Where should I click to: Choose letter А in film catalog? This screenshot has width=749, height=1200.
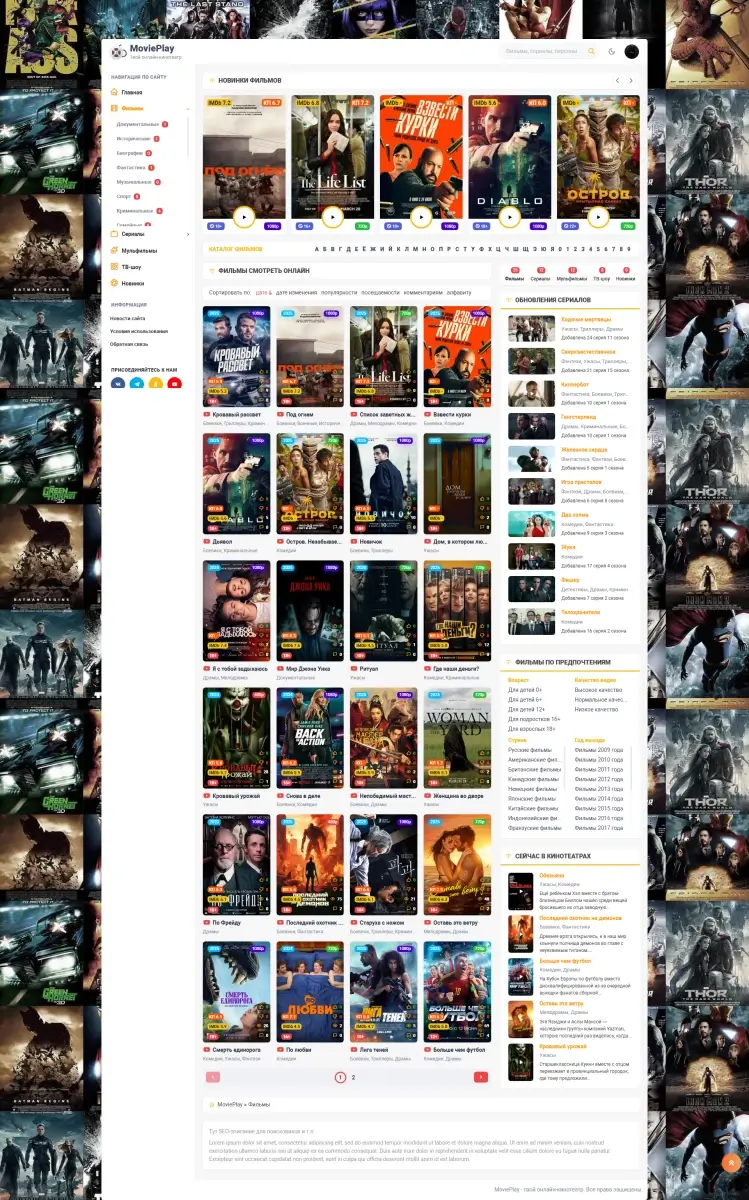(x=317, y=249)
